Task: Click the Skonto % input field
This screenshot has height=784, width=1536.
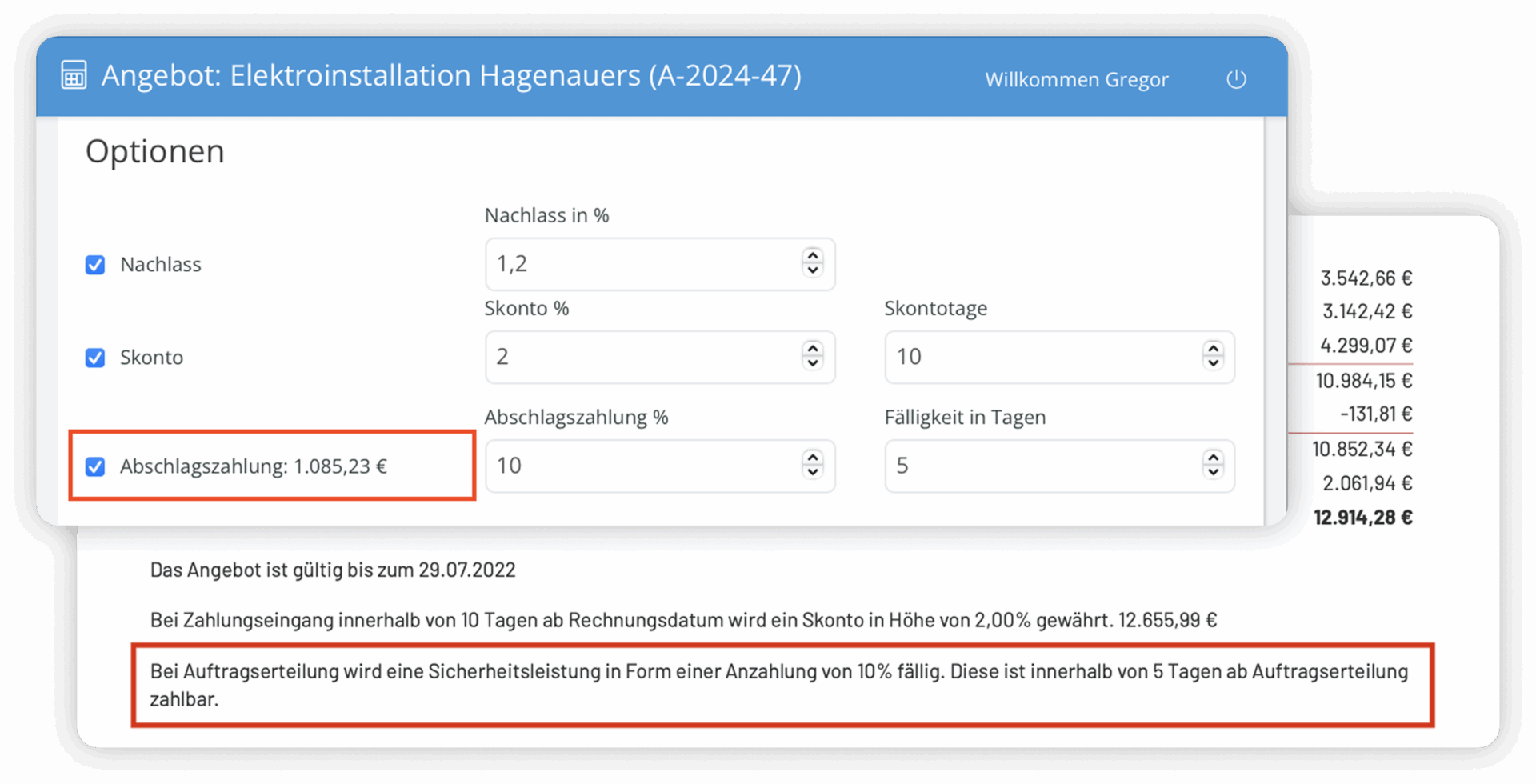Action: click(660, 357)
